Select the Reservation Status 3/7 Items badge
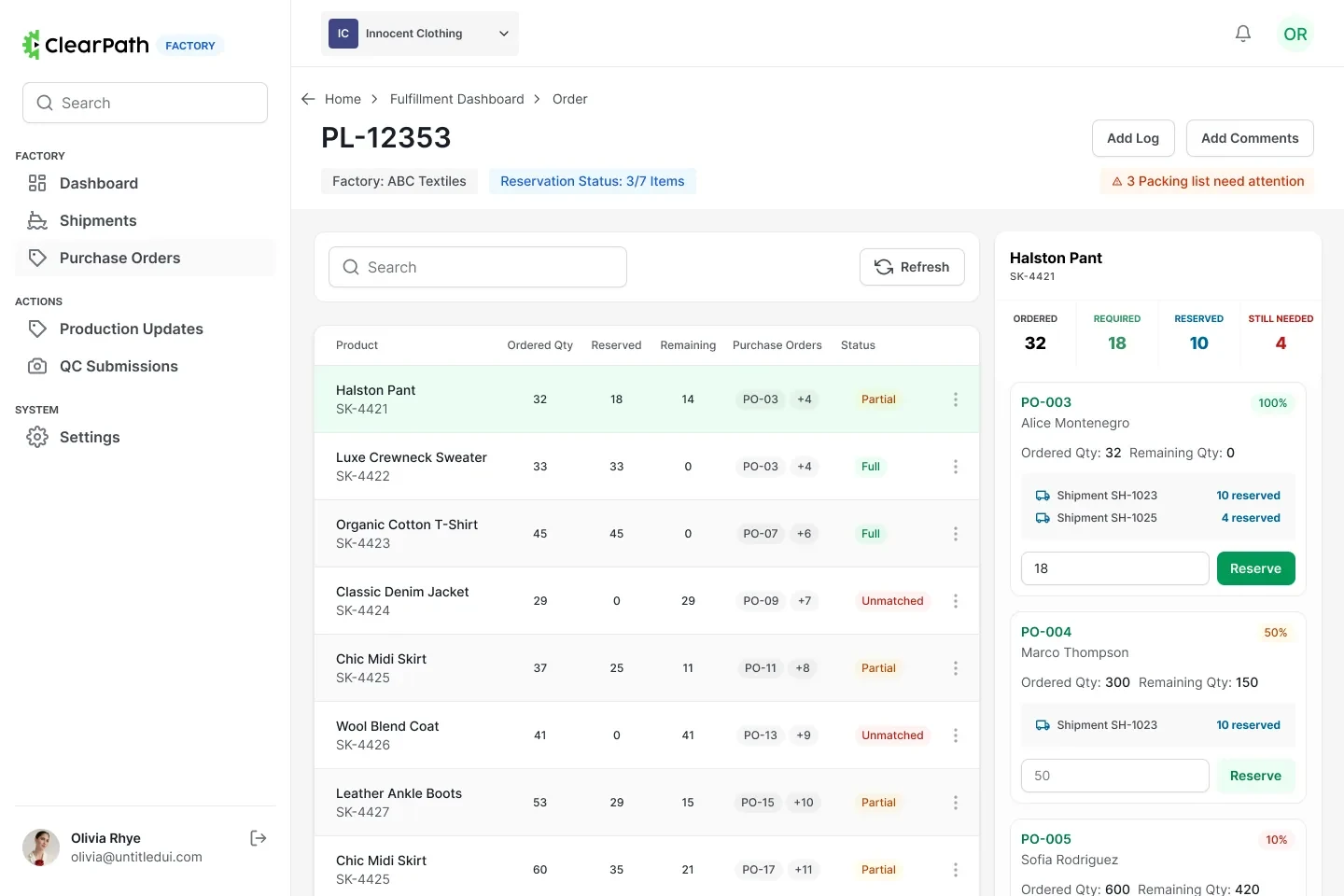The image size is (1344, 896). pyautogui.click(x=593, y=181)
